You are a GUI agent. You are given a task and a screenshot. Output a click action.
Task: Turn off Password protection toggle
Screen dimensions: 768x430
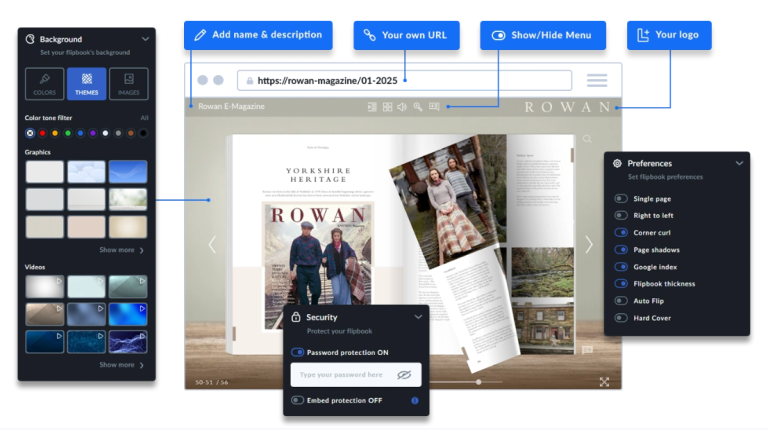pyautogui.click(x=297, y=352)
